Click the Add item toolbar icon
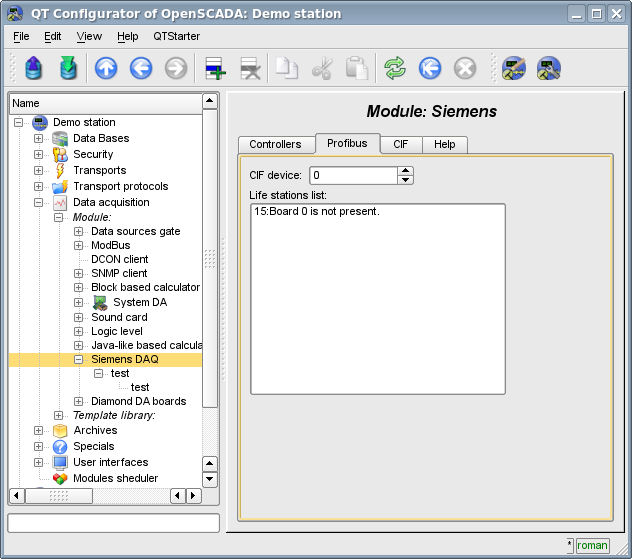 point(215,68)
